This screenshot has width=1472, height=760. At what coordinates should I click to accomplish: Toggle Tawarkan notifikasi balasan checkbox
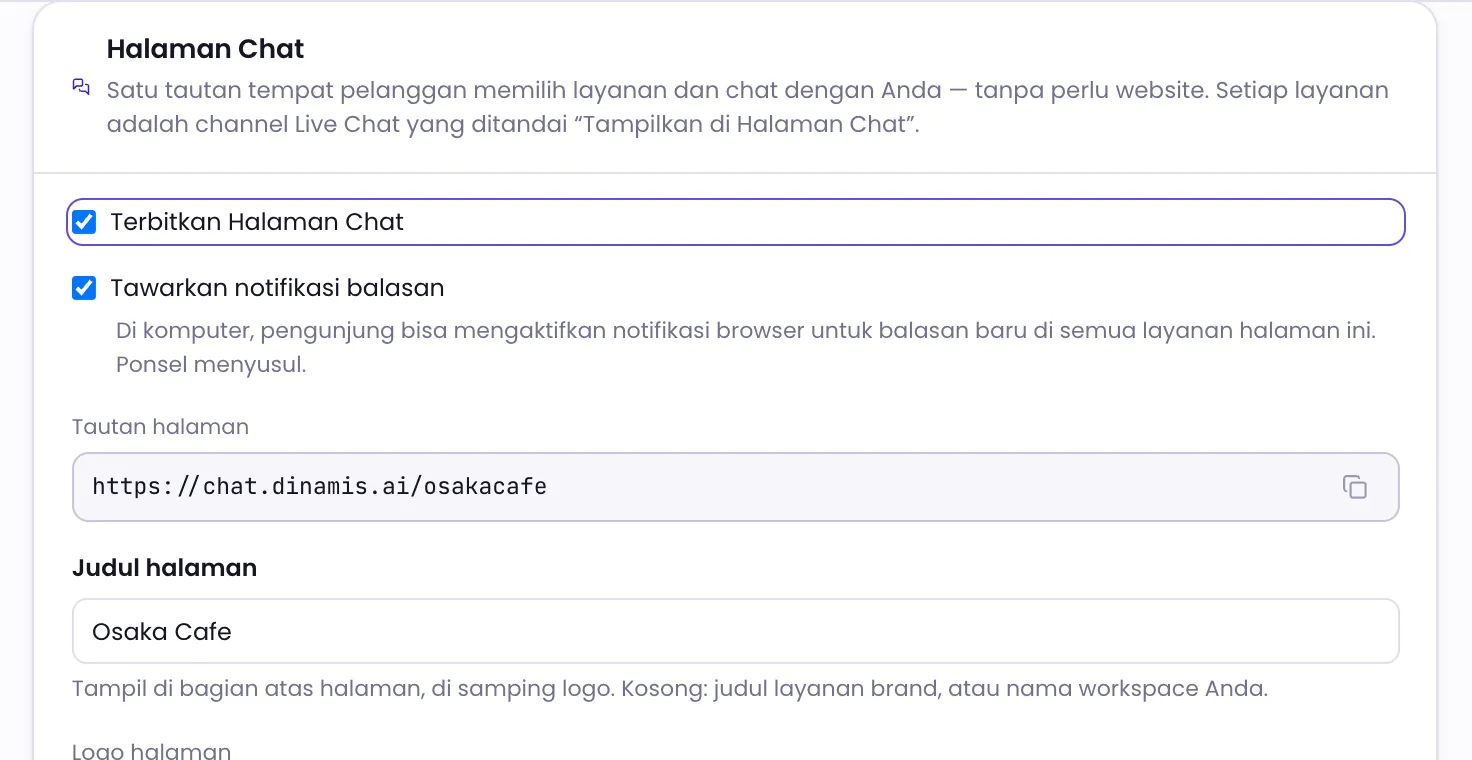pos(85,288)
